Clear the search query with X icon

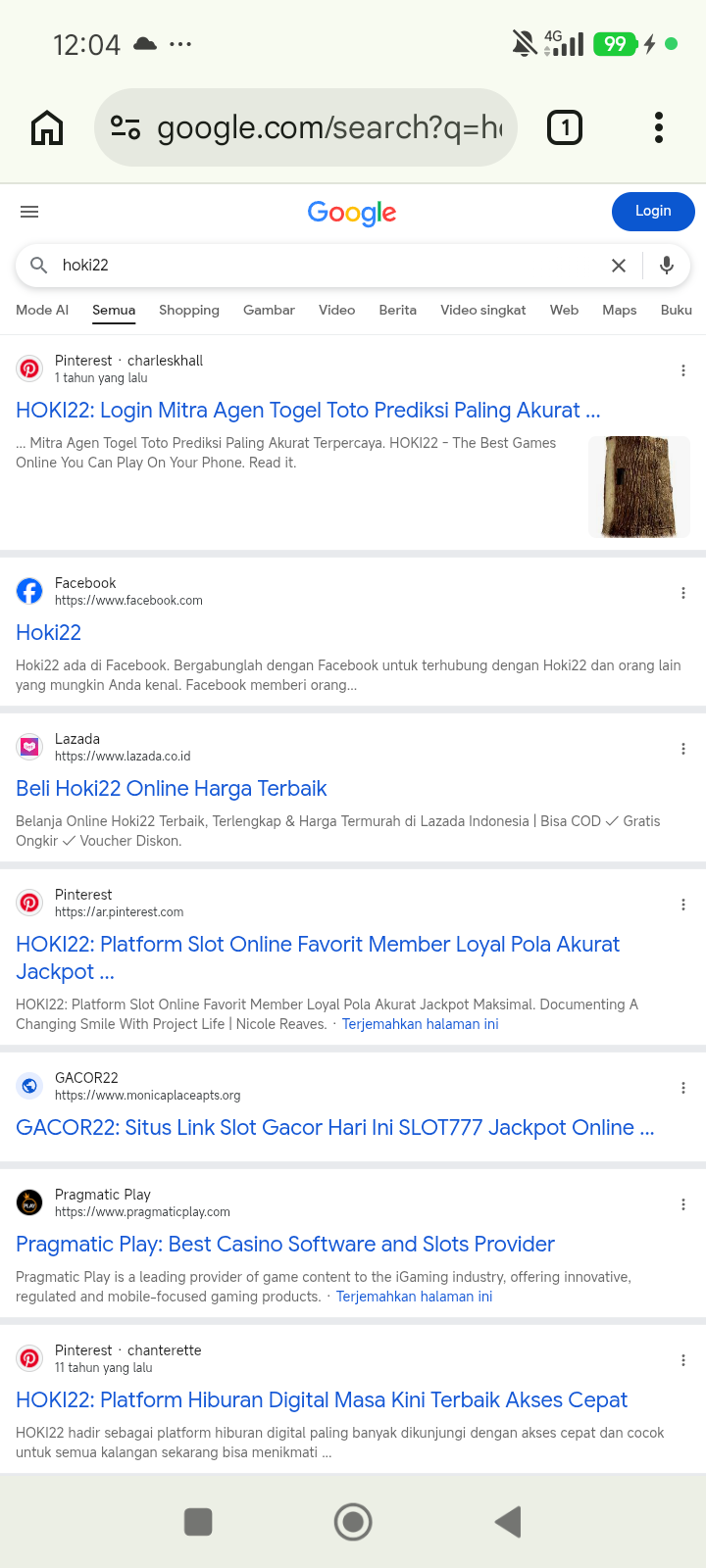pyautogui.click(x=619, y=266)
